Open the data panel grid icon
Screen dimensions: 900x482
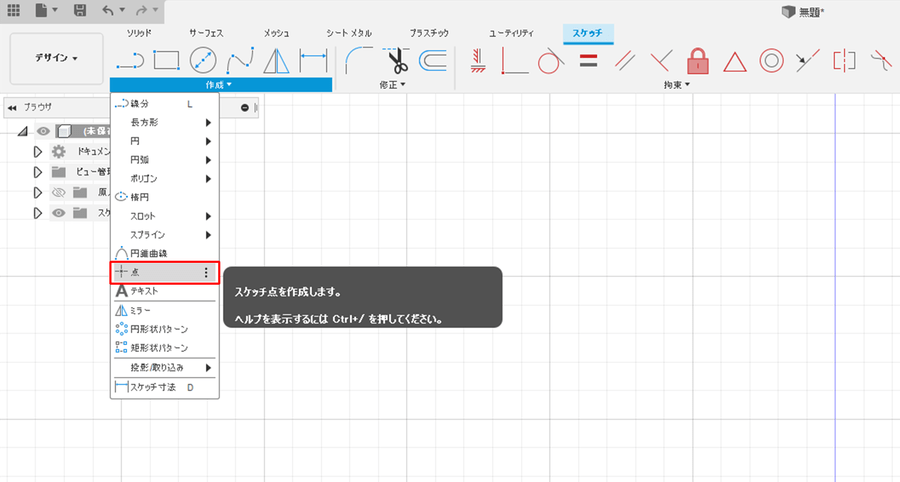[x=13, y=10]
